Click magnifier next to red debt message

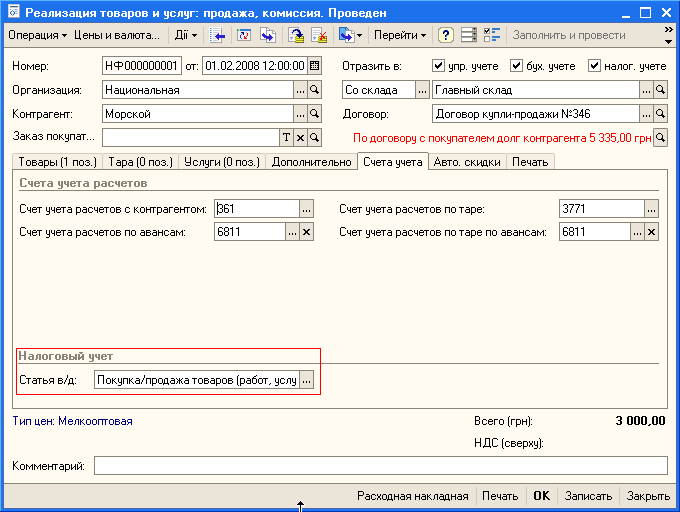[660, 137]
